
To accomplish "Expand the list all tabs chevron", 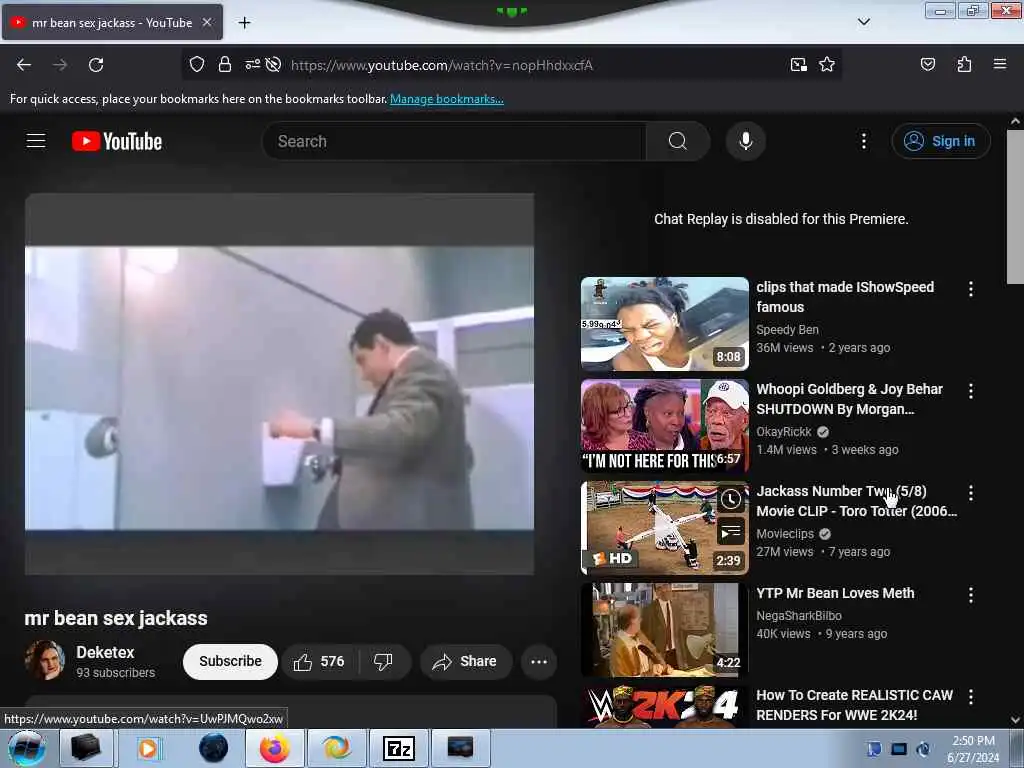I will pyautogui.click(x=863, y=22).
